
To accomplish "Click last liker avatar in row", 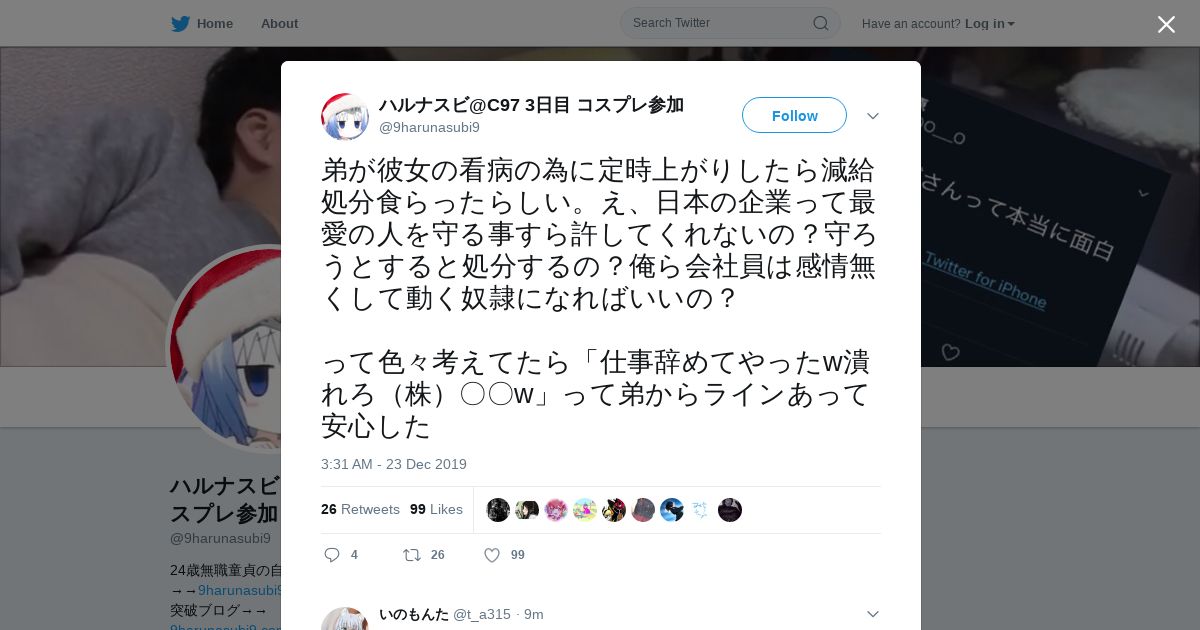I will [730, 510].
